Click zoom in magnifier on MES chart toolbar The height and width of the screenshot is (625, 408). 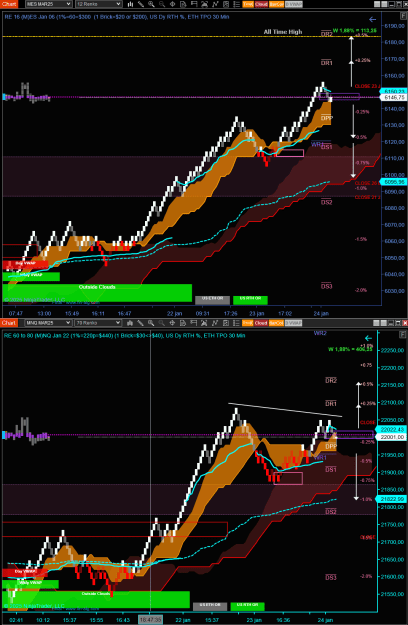coord(151,4)
